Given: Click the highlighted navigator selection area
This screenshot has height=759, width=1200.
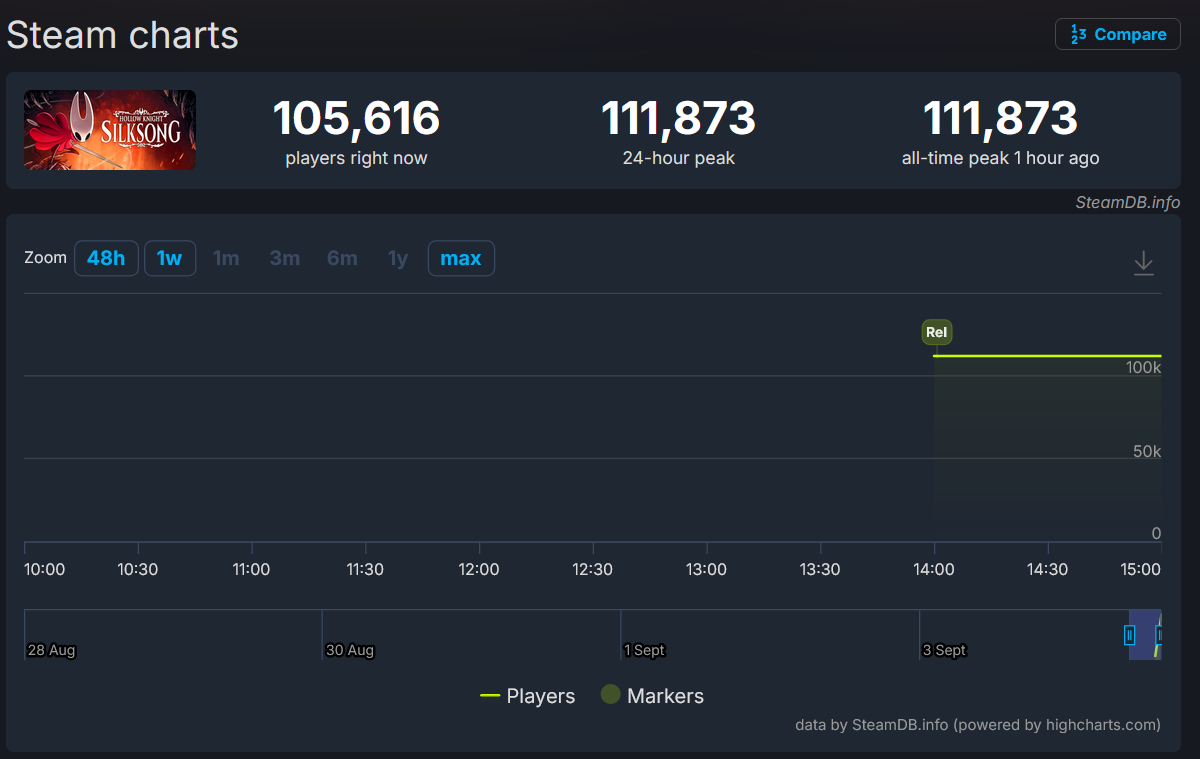Looking at the screenshot, I should click(1145, 634).
